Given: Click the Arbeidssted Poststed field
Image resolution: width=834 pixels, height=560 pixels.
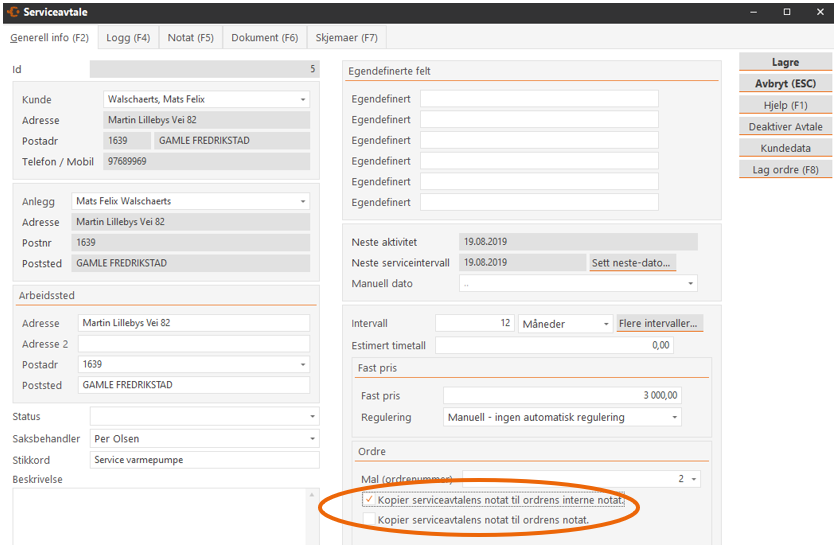Looking at the screenshot, I should [x=194, y=385].
